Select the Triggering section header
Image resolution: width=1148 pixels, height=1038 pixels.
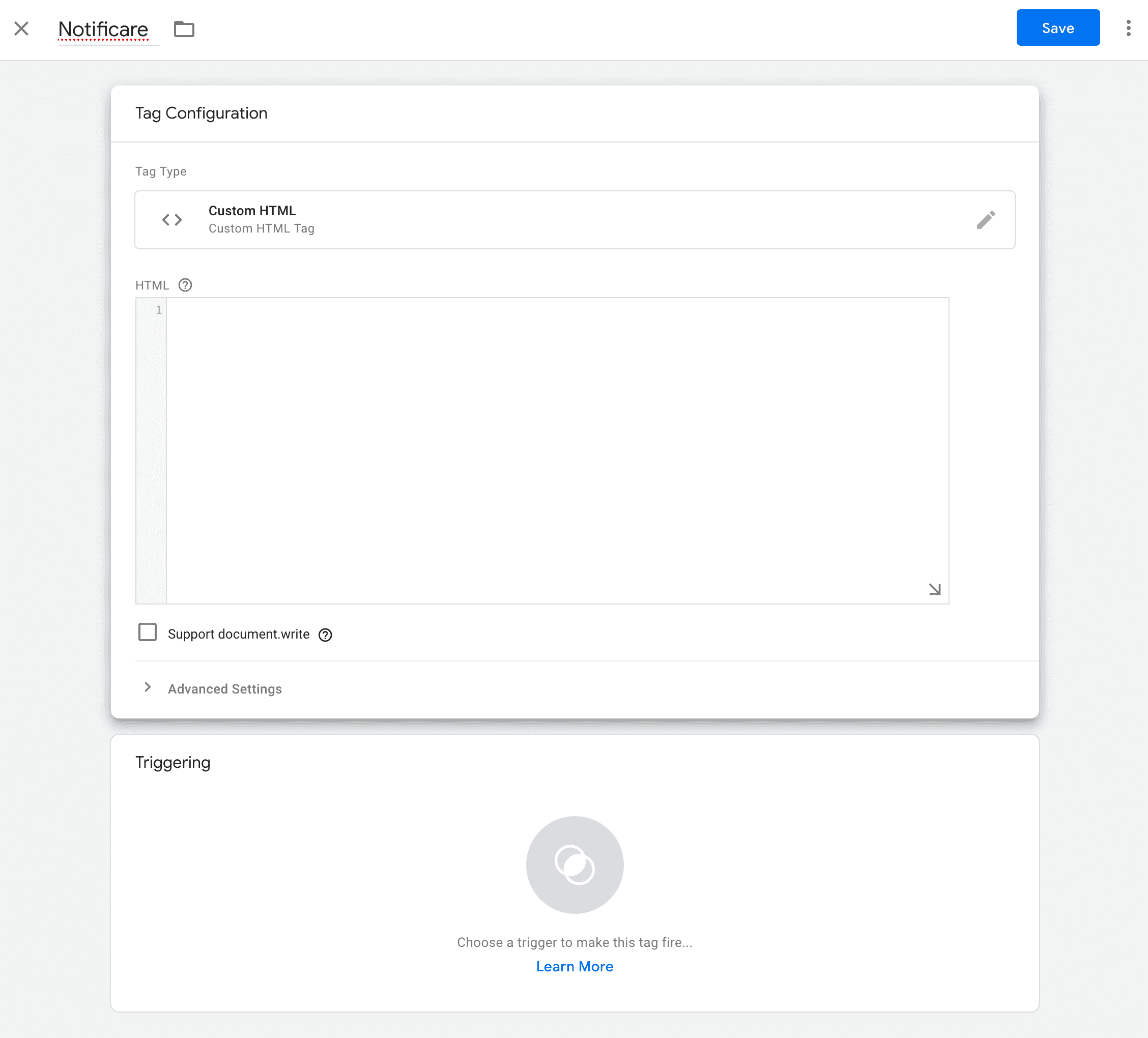(173, 762)
